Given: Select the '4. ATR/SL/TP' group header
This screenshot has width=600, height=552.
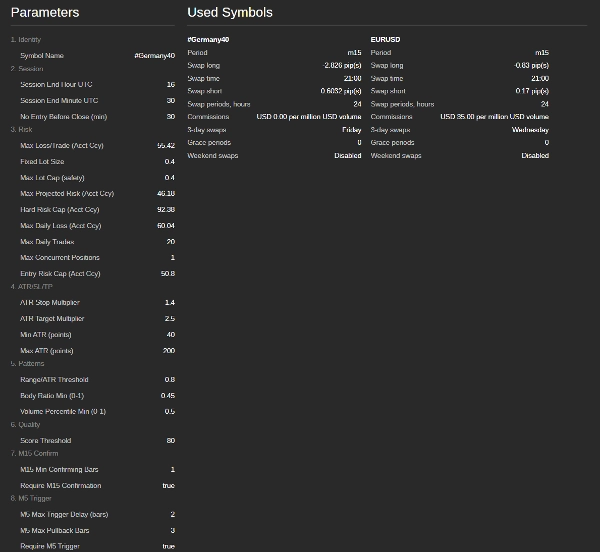Looking at the screenshot, I should 31,287.
